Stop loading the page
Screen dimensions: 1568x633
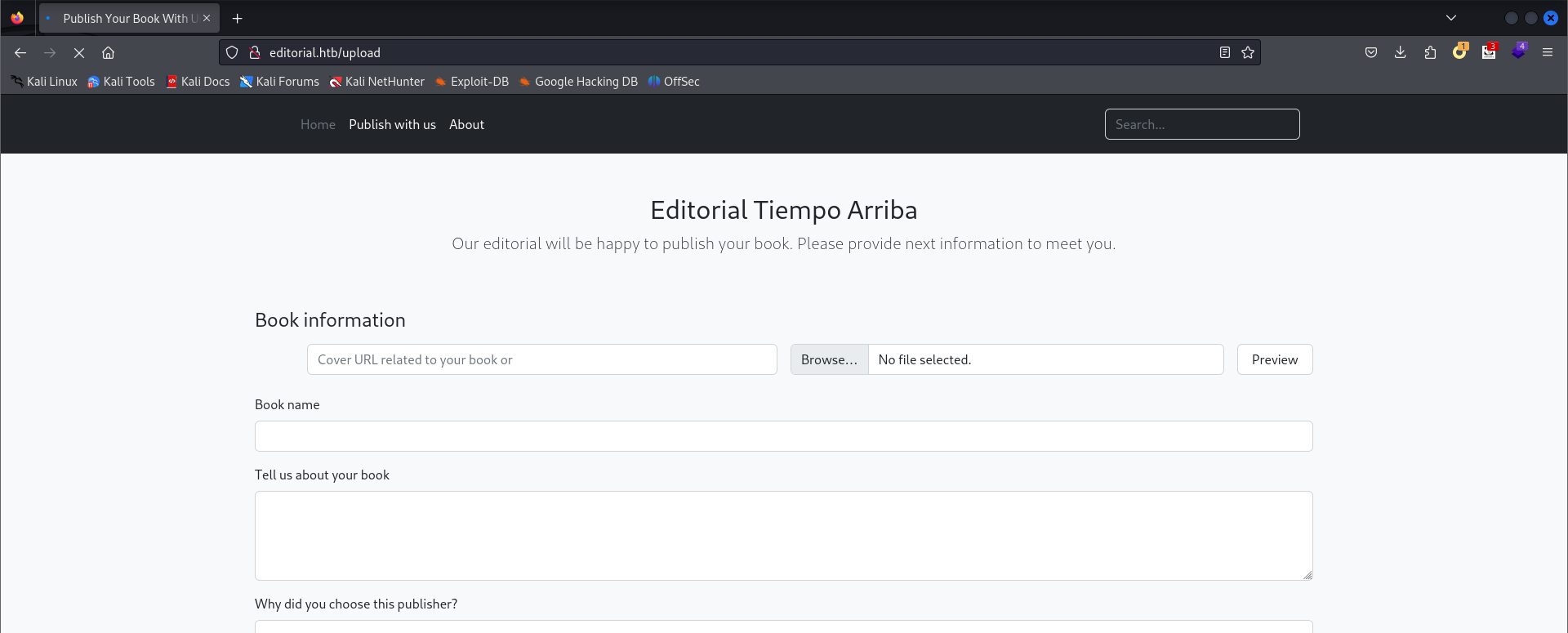pyautogui.click(x=79, y=52)
